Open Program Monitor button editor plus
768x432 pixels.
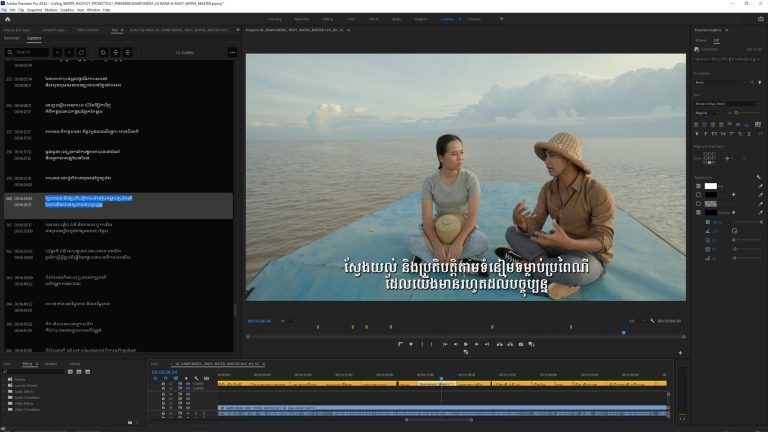pyautogui.click(x=680, y=353)
